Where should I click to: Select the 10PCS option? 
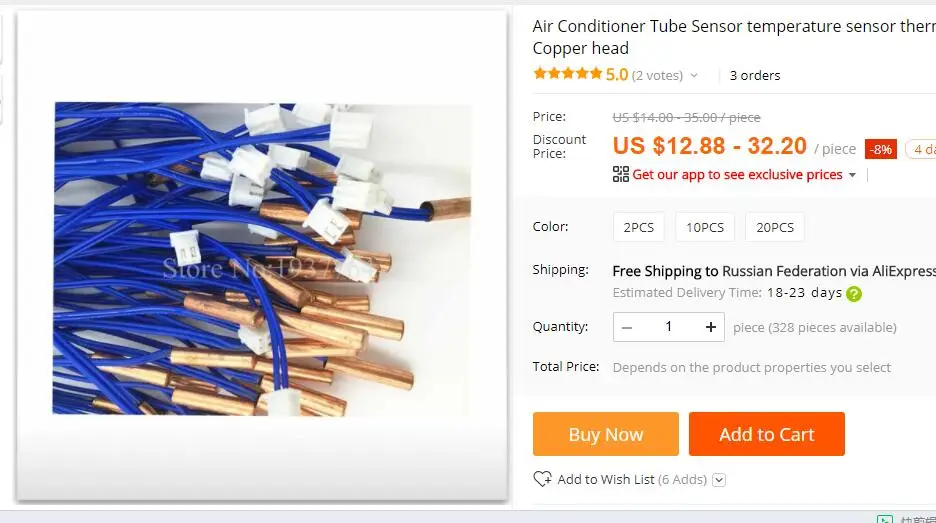705,227
